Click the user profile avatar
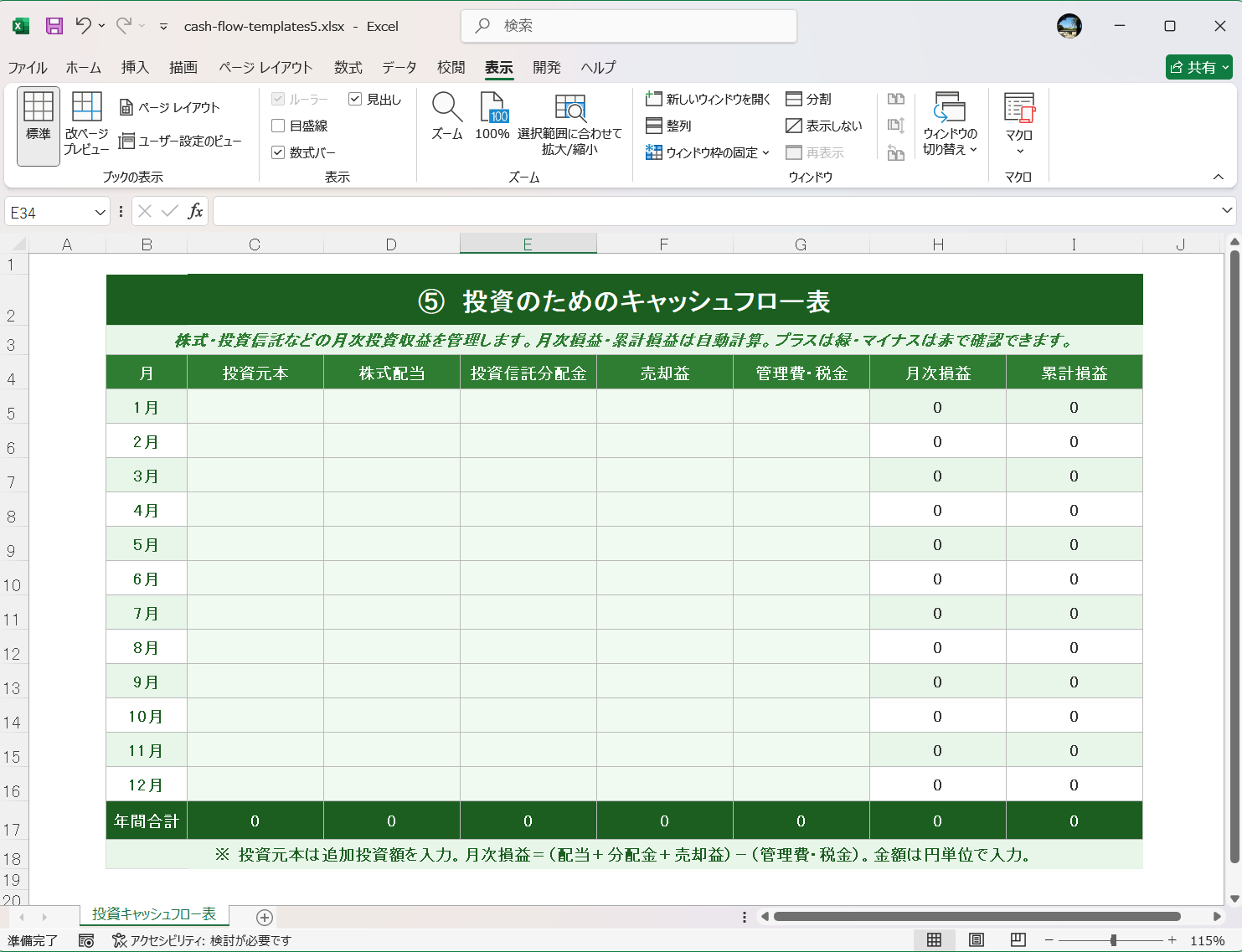 [1069, 26]
